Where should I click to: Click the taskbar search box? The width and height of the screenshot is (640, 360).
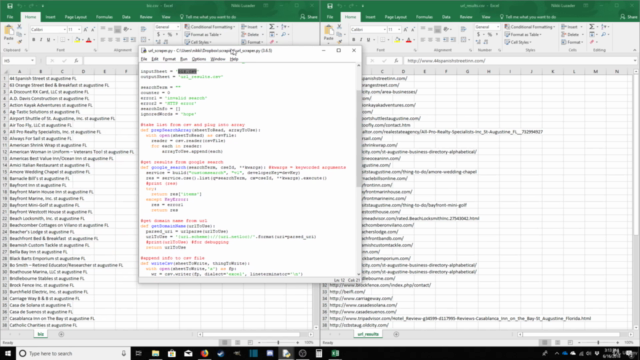[73, 353]
